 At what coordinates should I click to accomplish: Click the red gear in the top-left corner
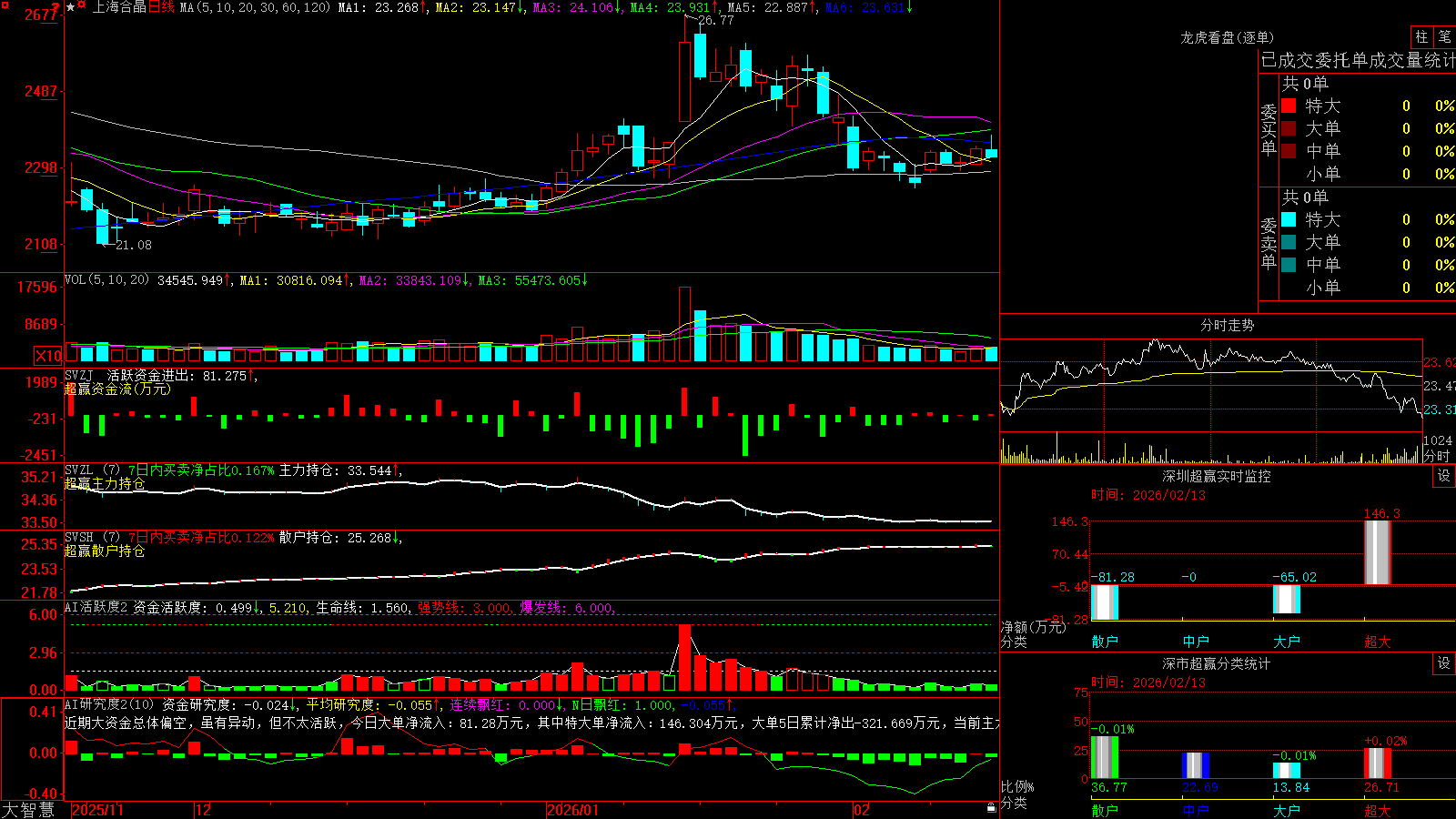[x=5, y=5]
